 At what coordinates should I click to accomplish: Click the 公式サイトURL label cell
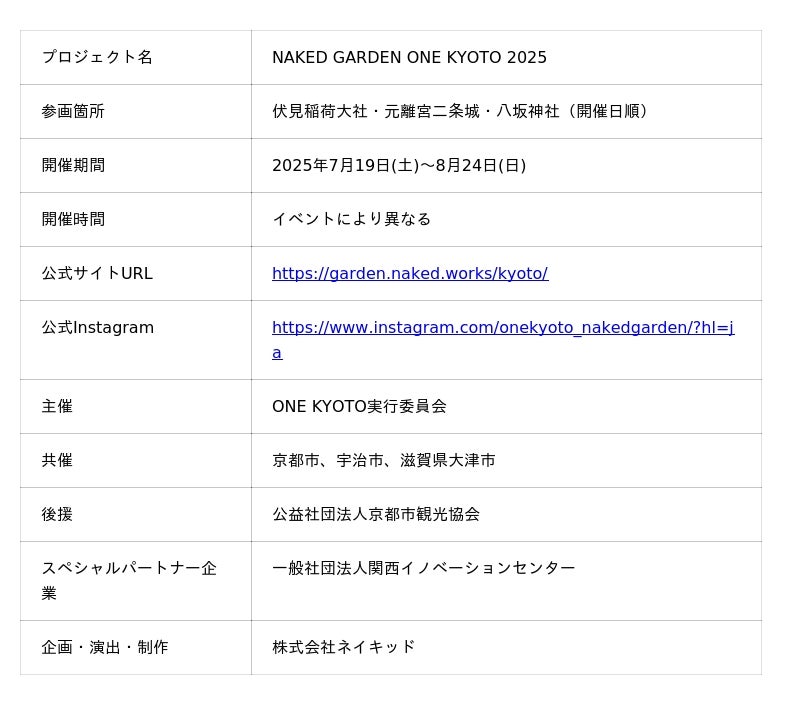pos(97,273)
